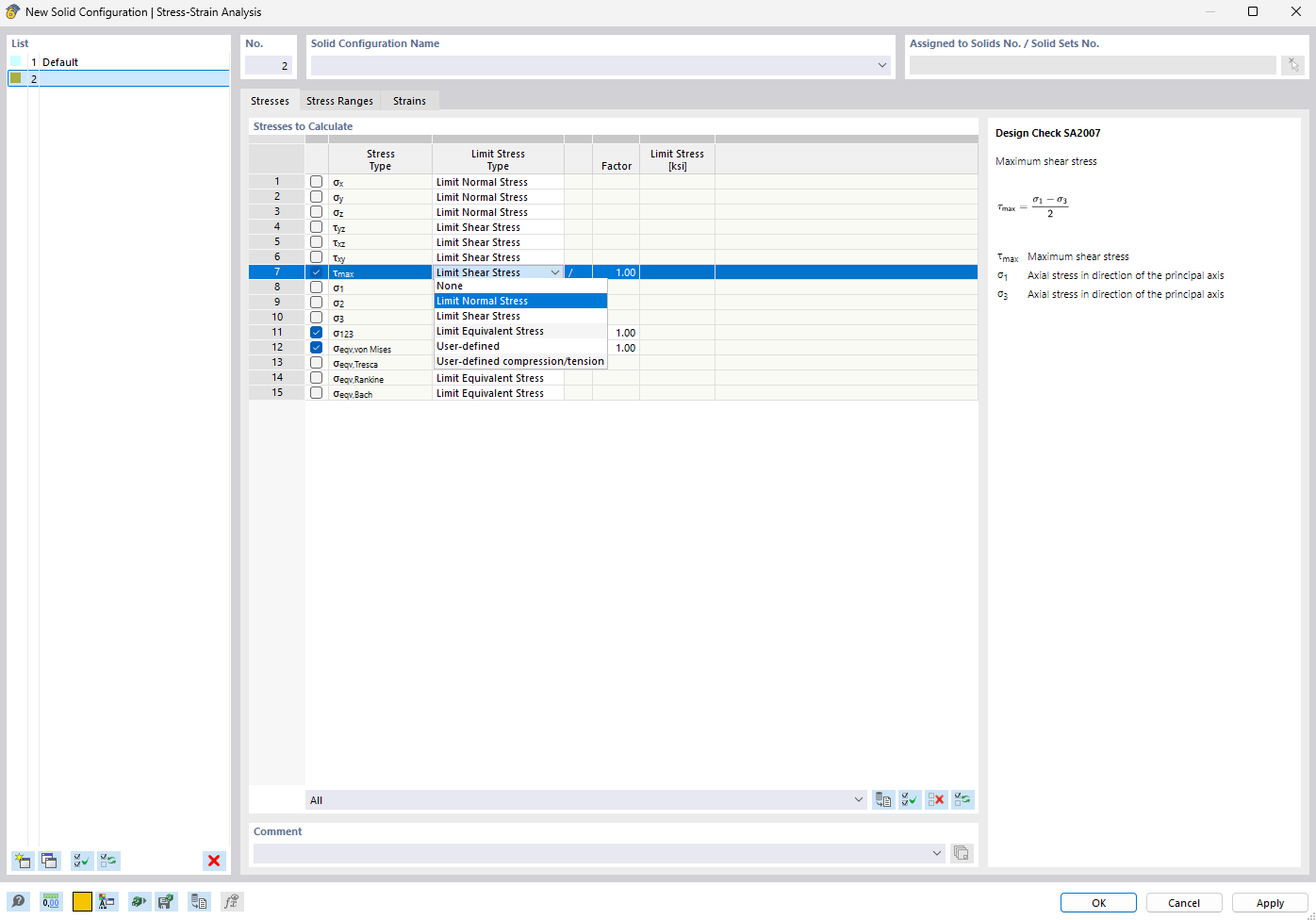
Task: Switch to the Stress Ranges tab
Action: [339, 100]
